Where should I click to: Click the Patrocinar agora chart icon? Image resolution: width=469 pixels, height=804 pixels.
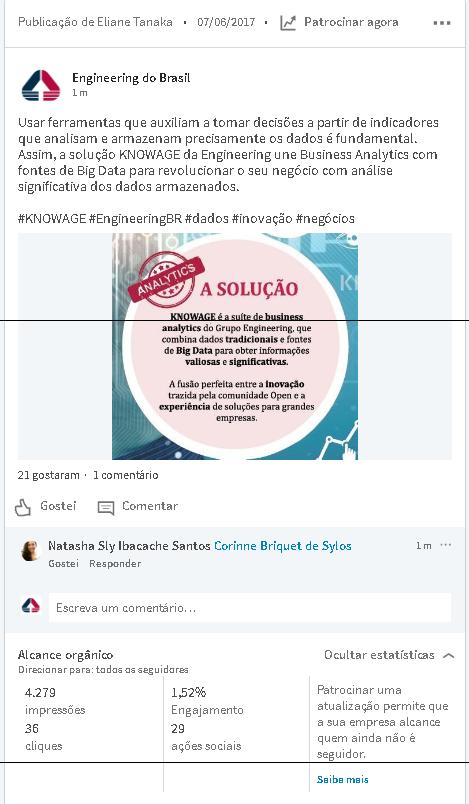[x=288, y=23]
